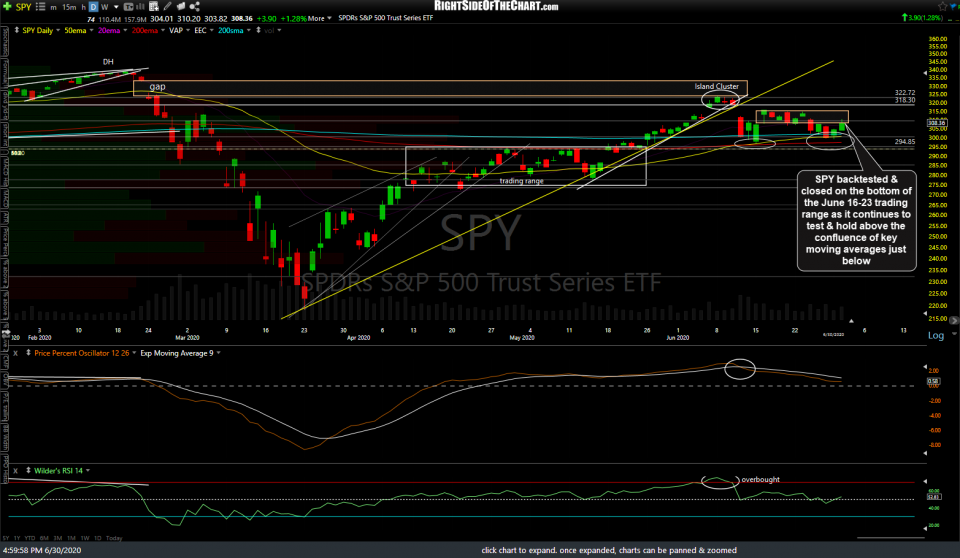The height and width of the screenshot is (558, 960).
Task: Open the timeframe dropdown arrow after W
Action: [x=116, y=7]
